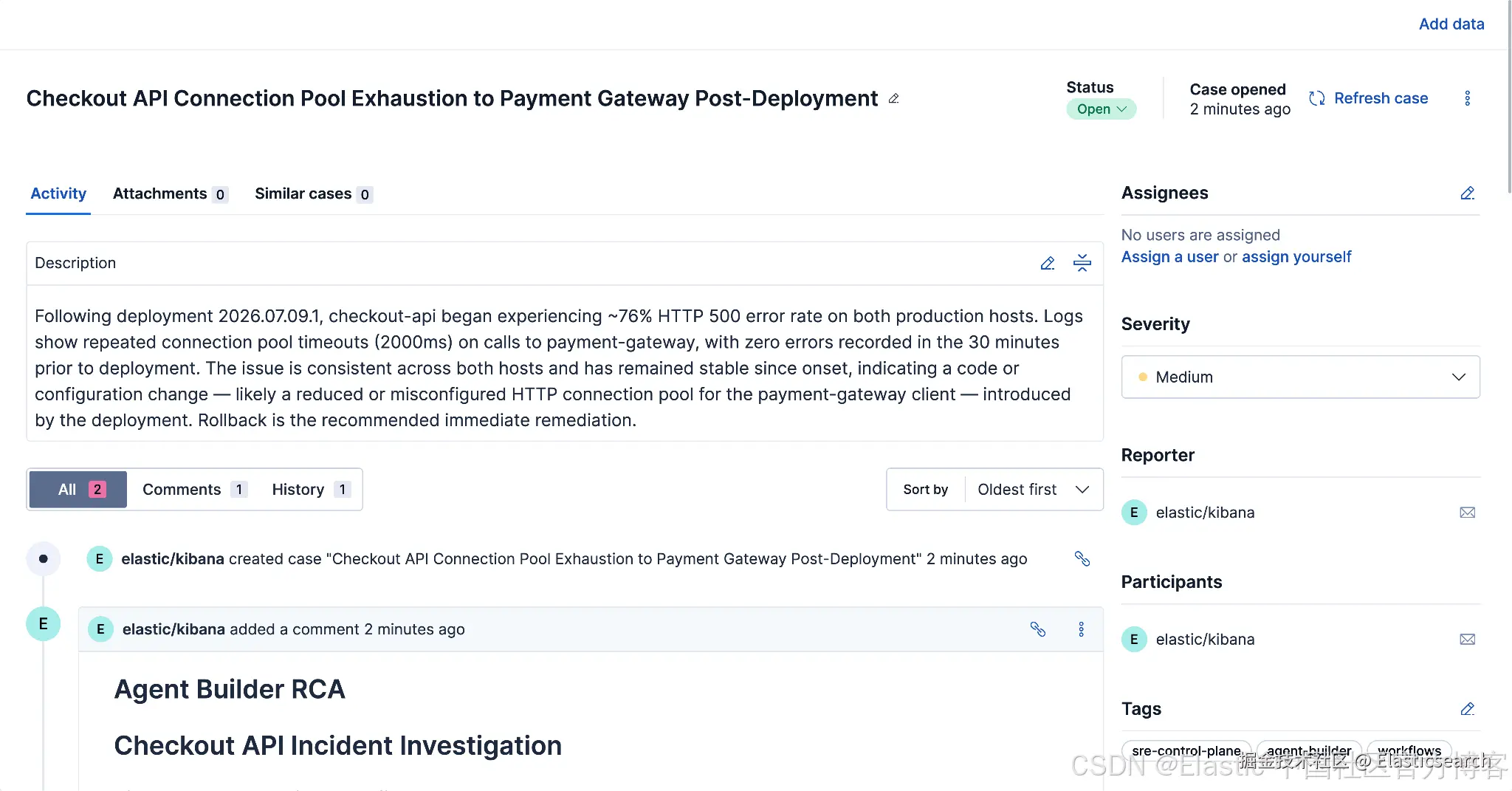The height and width of the screenshot is (791, 1512).
Task: Open the comment's three-dot actions menu
Action: tap(1081, 629)
